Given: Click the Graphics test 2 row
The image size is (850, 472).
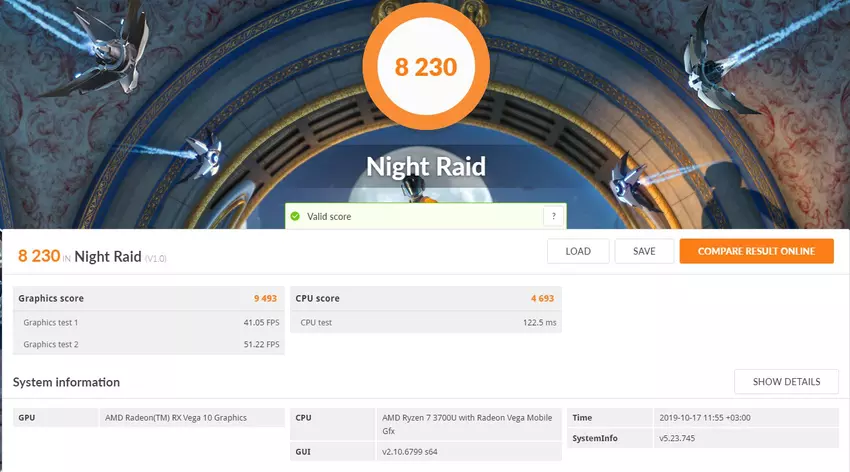Looking at the screenshot, I should click(x=149, y=344).
